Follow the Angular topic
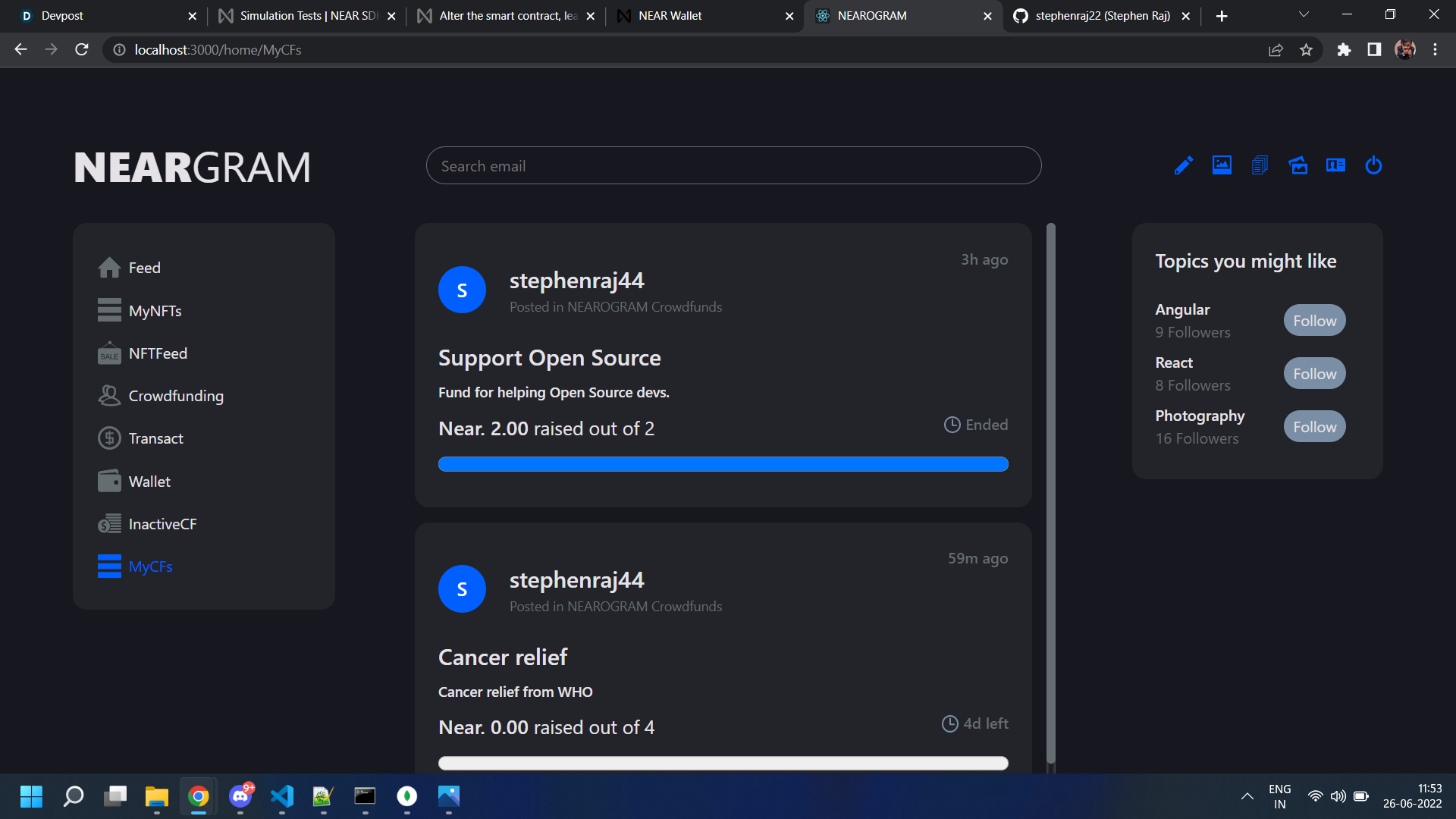The width and height of the screenshot is (1456, 819). (x=1314, y=321)
